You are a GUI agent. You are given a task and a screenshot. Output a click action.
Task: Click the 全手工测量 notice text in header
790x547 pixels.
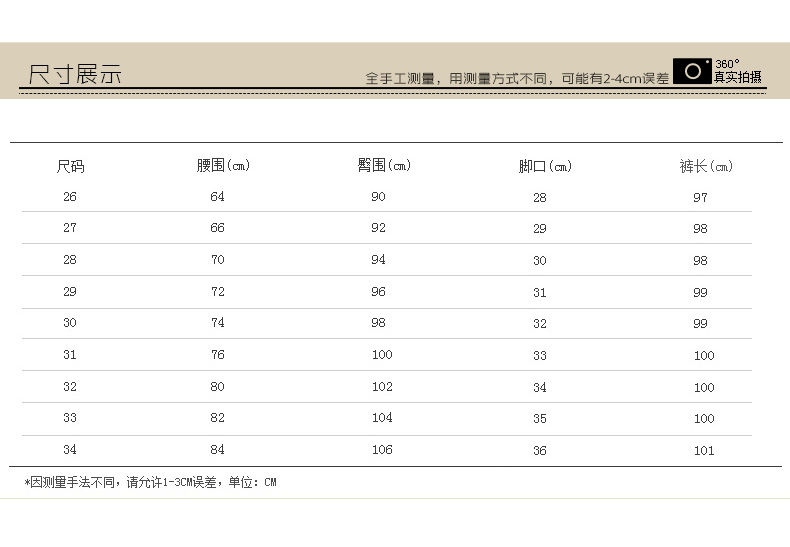516,78
